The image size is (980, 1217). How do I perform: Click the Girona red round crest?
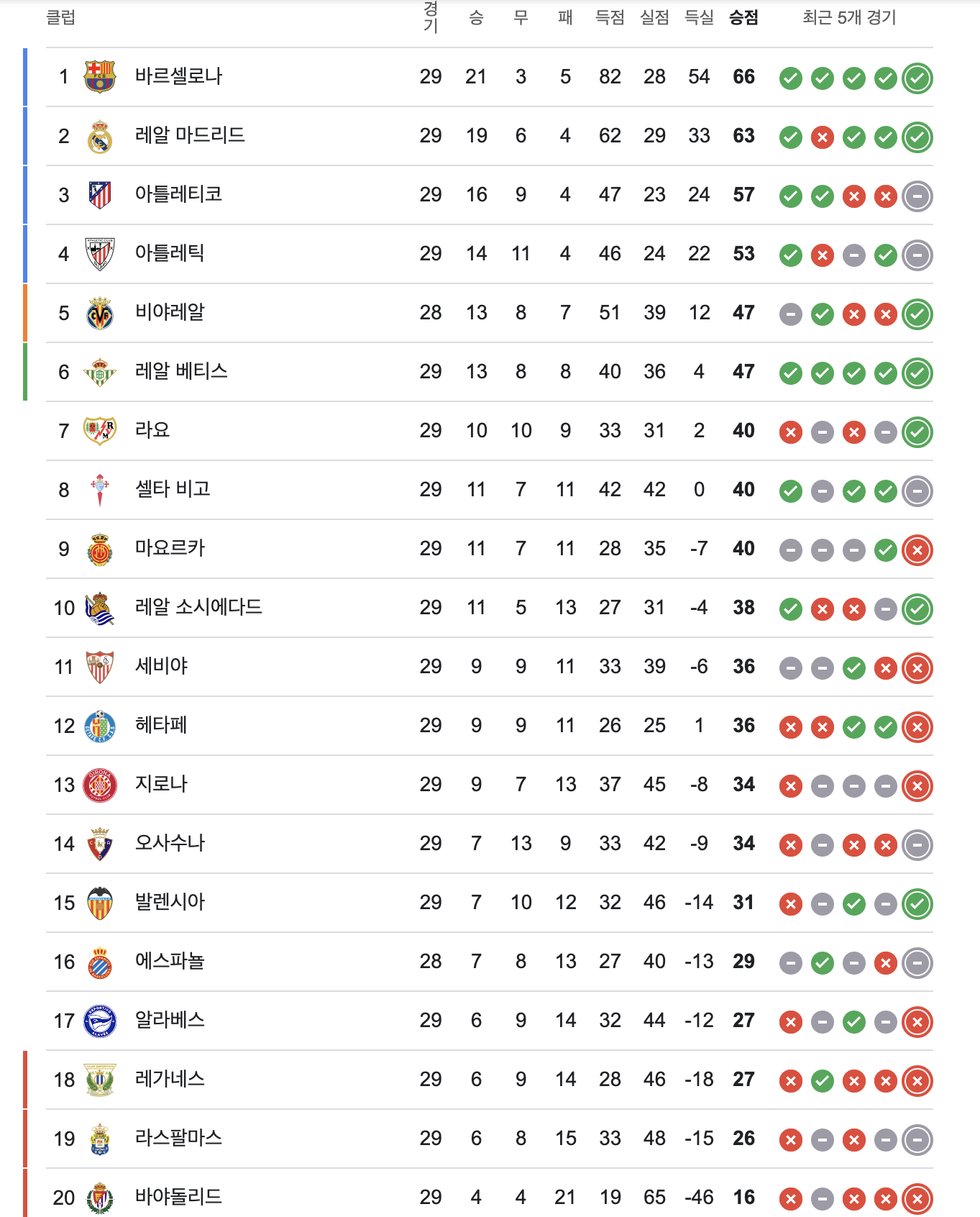(100, 785)
